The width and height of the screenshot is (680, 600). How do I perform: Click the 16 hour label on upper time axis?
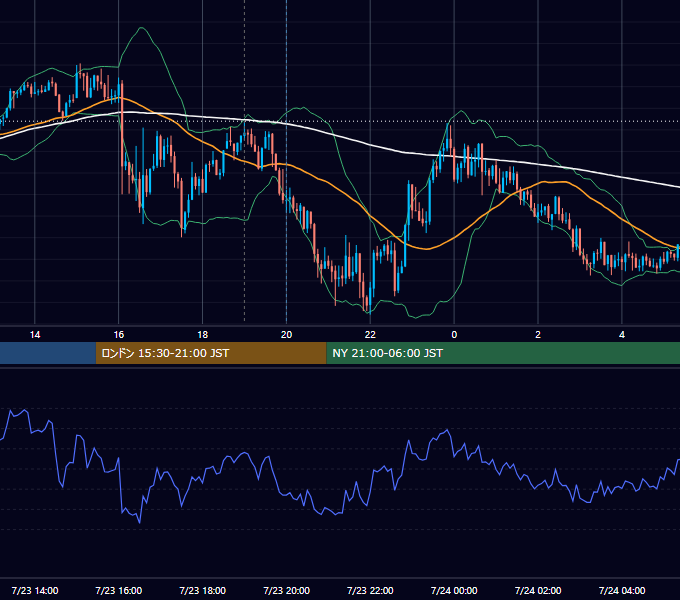click(118, 335)
